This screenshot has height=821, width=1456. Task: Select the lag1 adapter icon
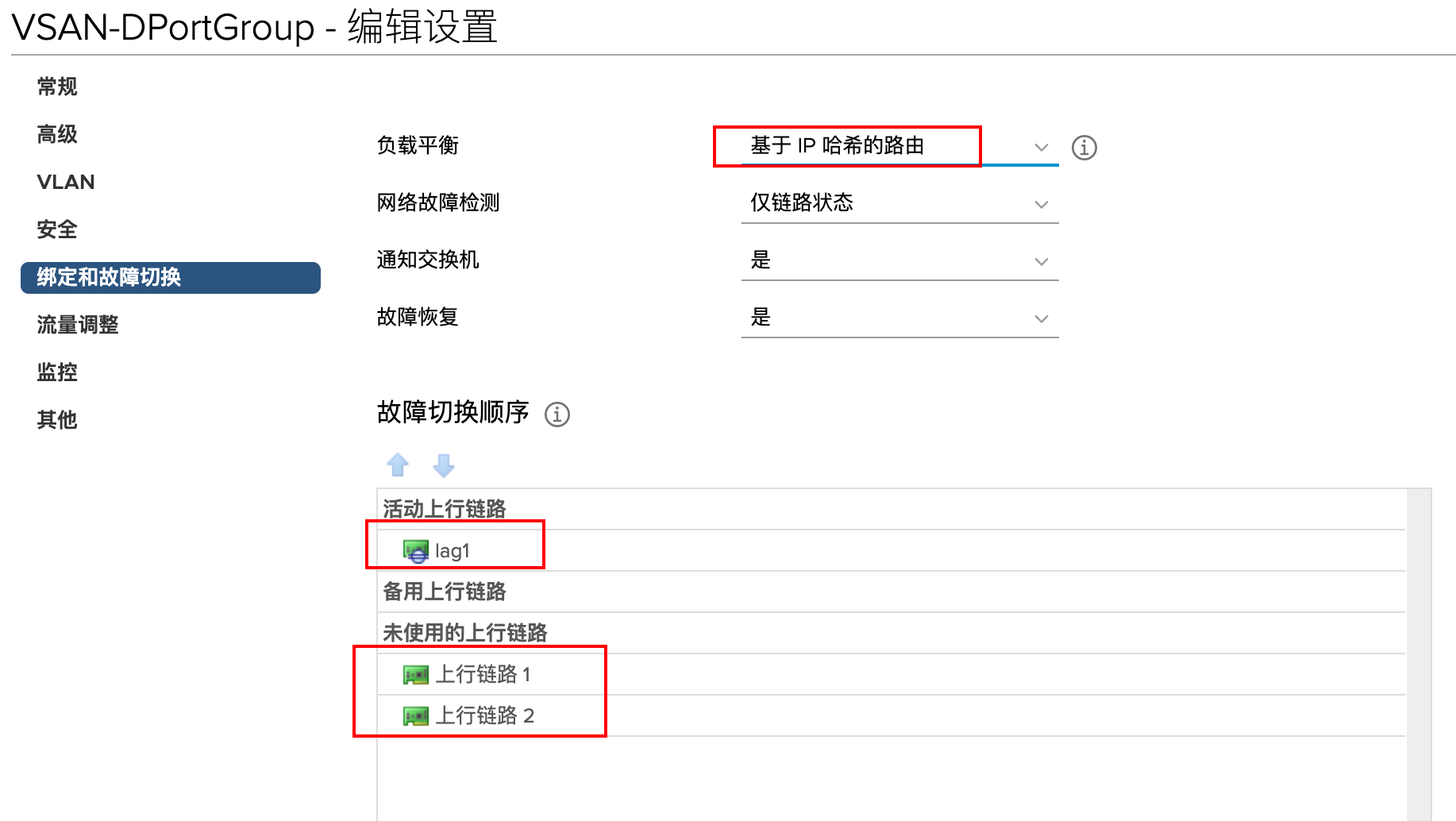(x=415, y=551)
